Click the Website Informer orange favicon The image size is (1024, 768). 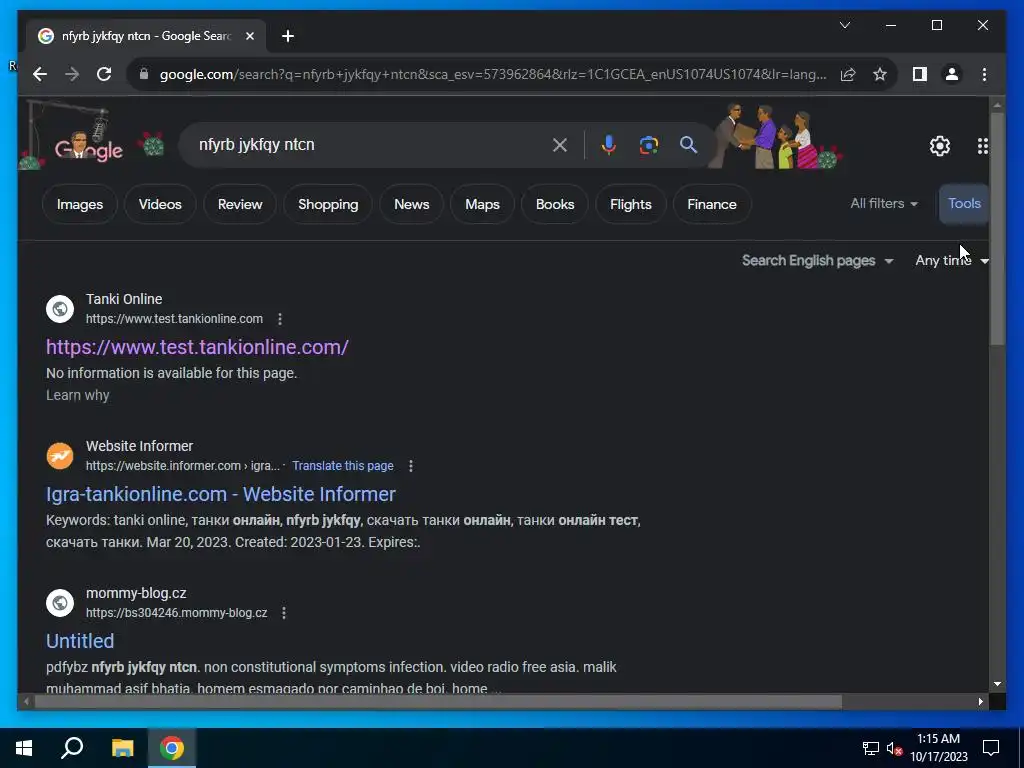60,456
